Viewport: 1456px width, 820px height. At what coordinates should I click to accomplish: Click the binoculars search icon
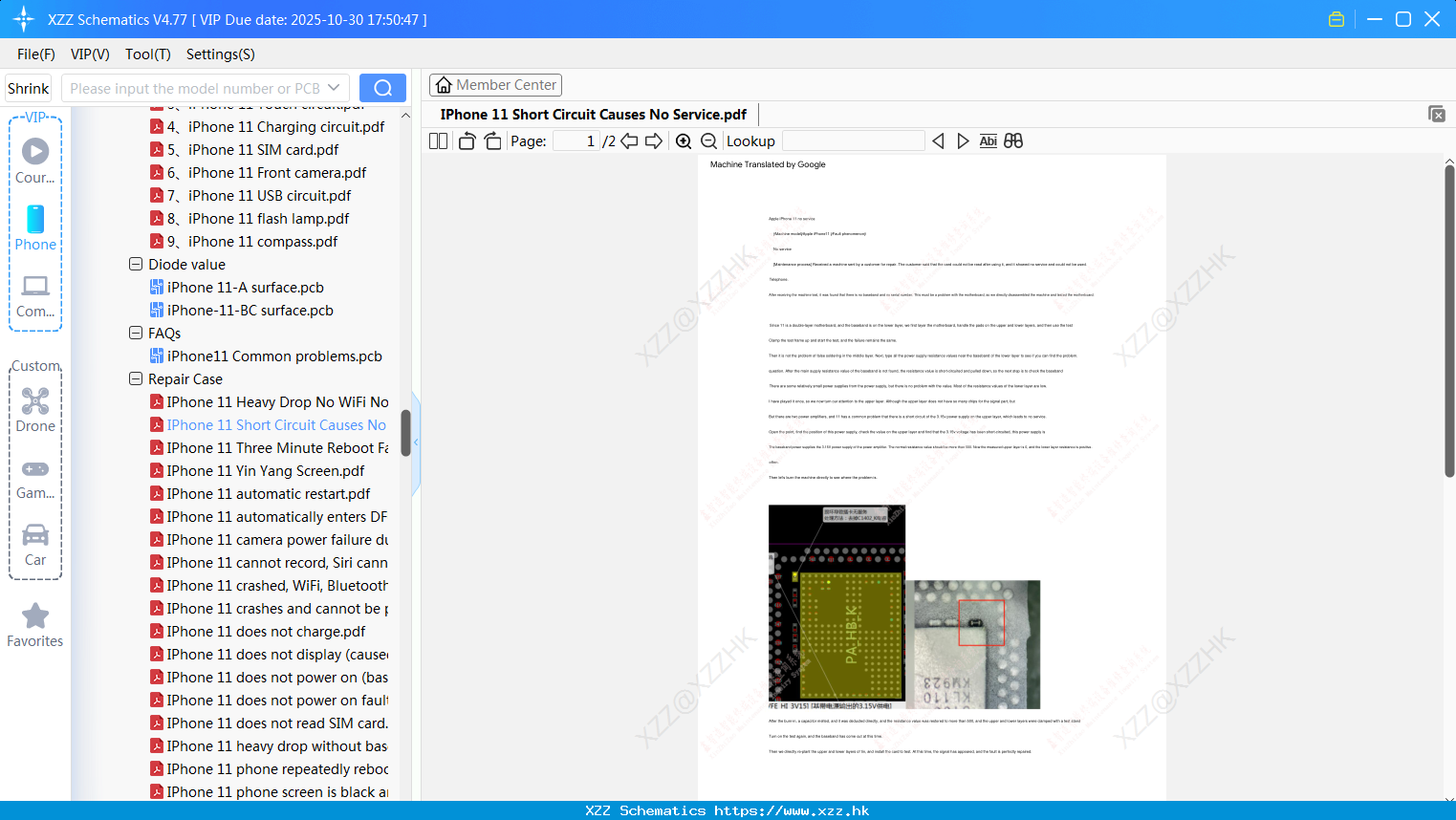coord(1013,140)
